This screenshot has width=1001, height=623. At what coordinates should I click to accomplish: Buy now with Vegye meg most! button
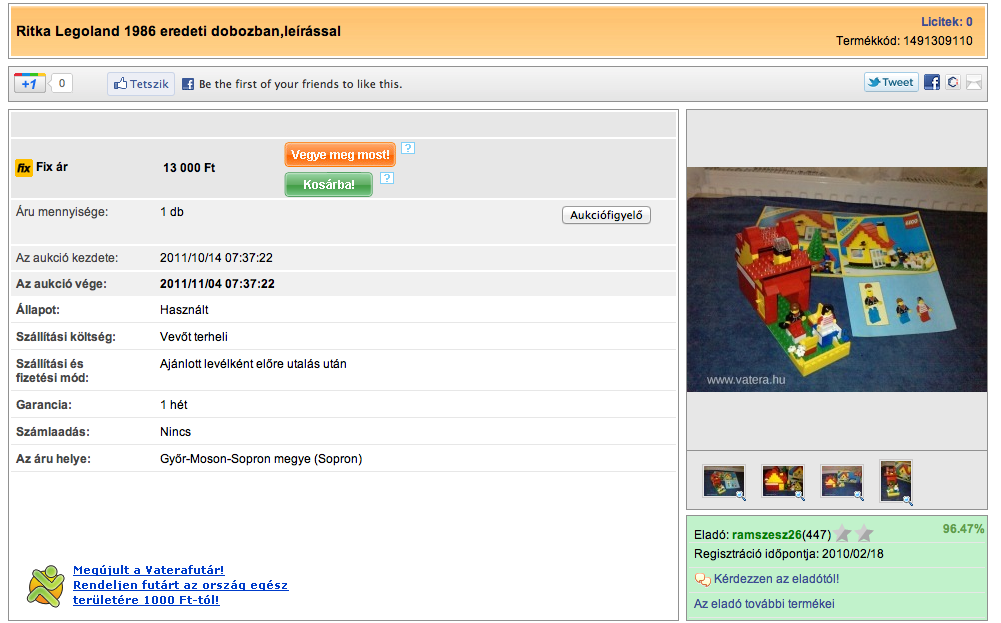[x=340, y=154]
